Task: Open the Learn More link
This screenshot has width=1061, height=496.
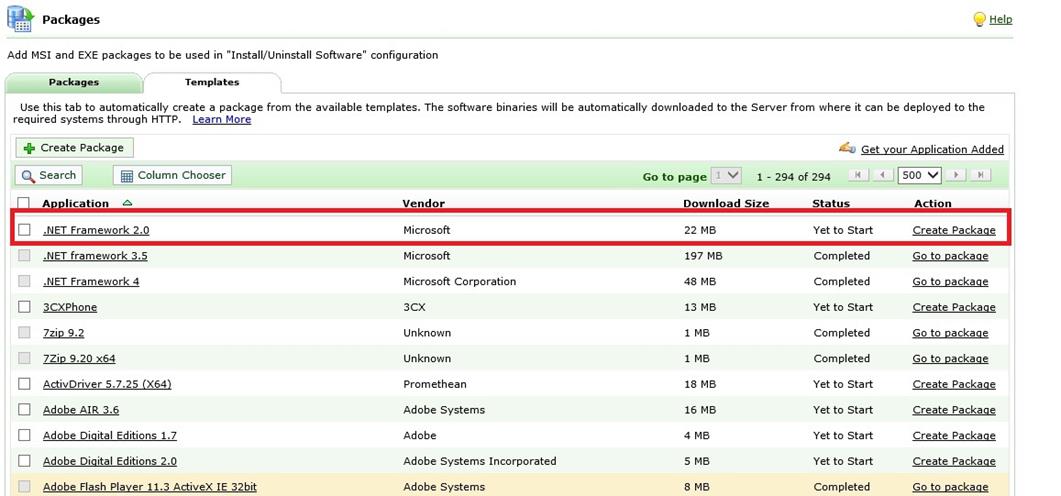Action: point(222,120)
